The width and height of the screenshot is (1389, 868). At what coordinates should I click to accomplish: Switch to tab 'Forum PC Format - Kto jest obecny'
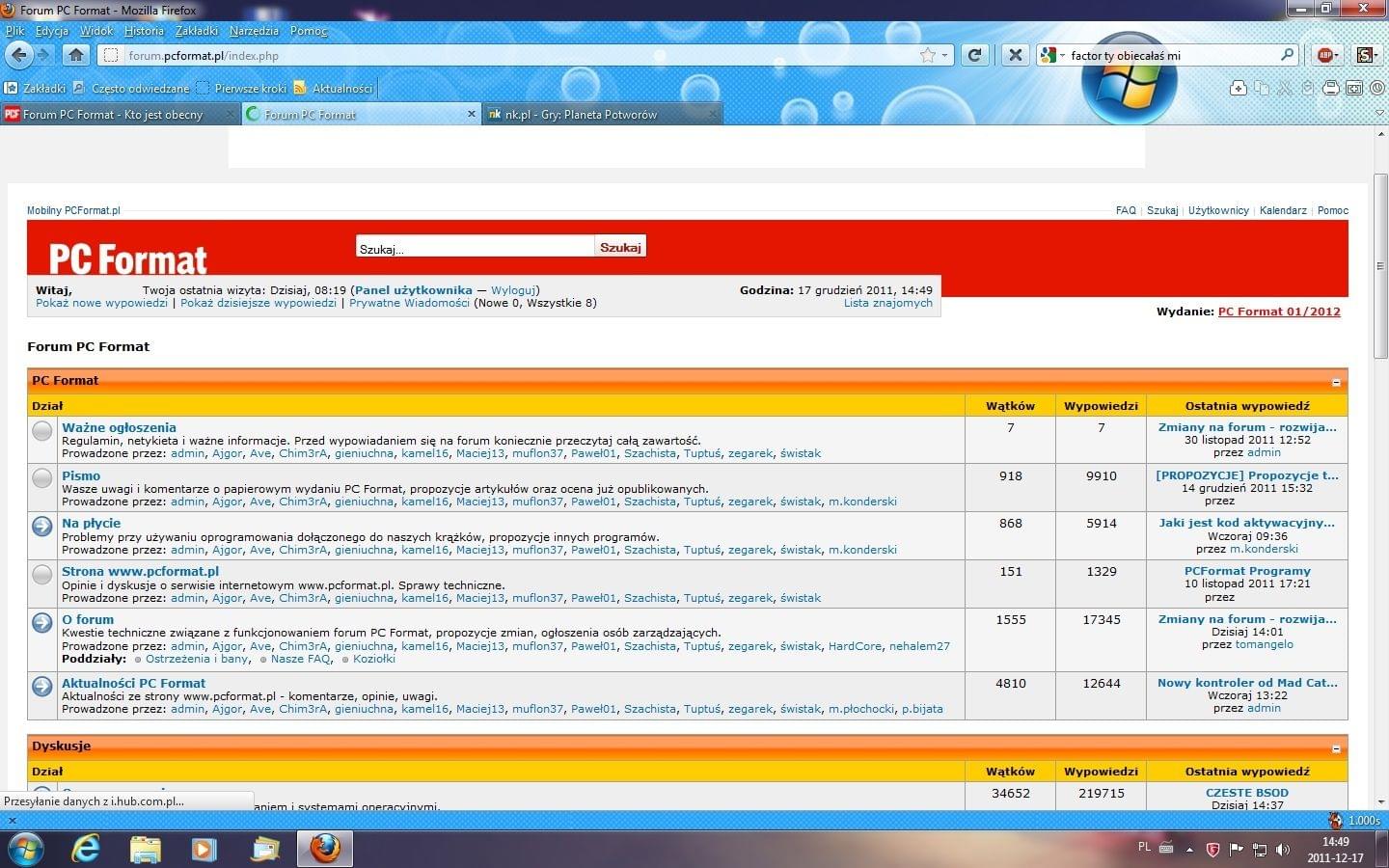point(121,114)
